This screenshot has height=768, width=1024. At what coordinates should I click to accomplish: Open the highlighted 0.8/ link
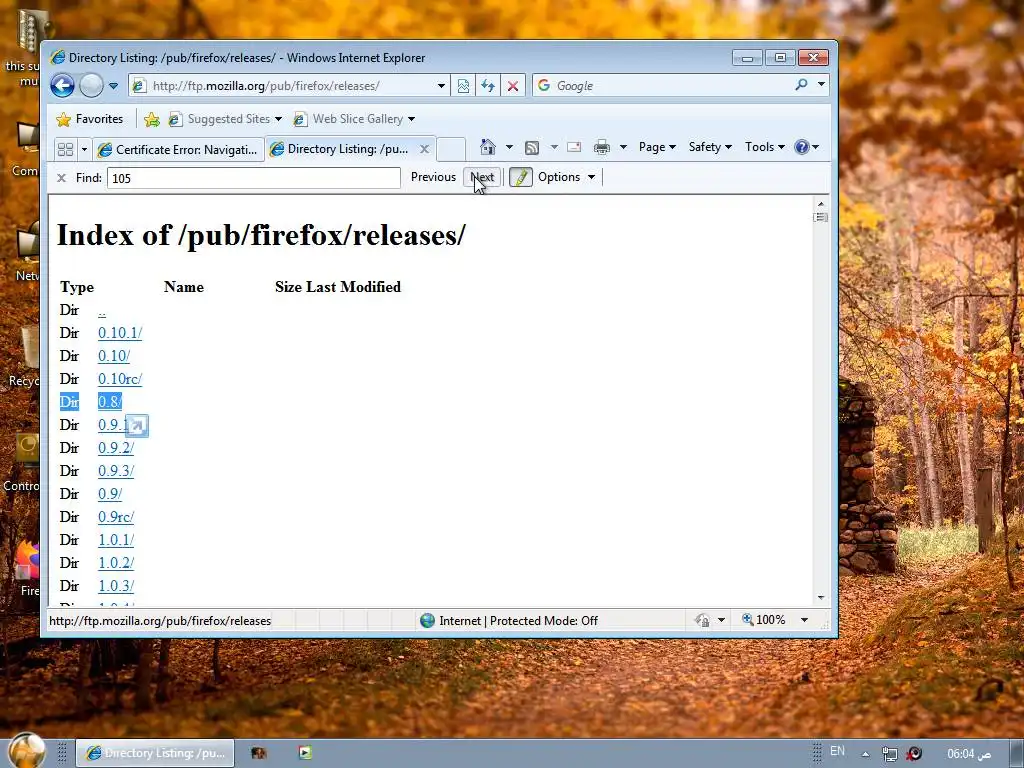pos(110,402)
